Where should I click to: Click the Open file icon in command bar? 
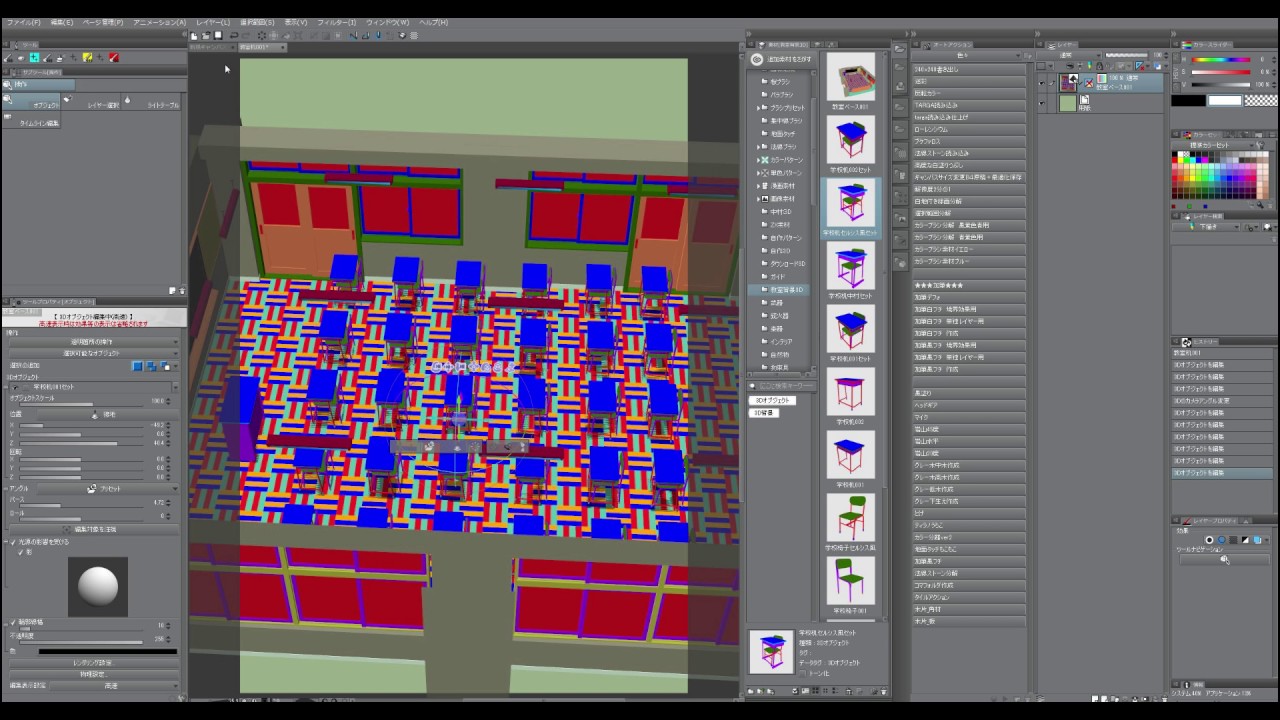point(206,35)
